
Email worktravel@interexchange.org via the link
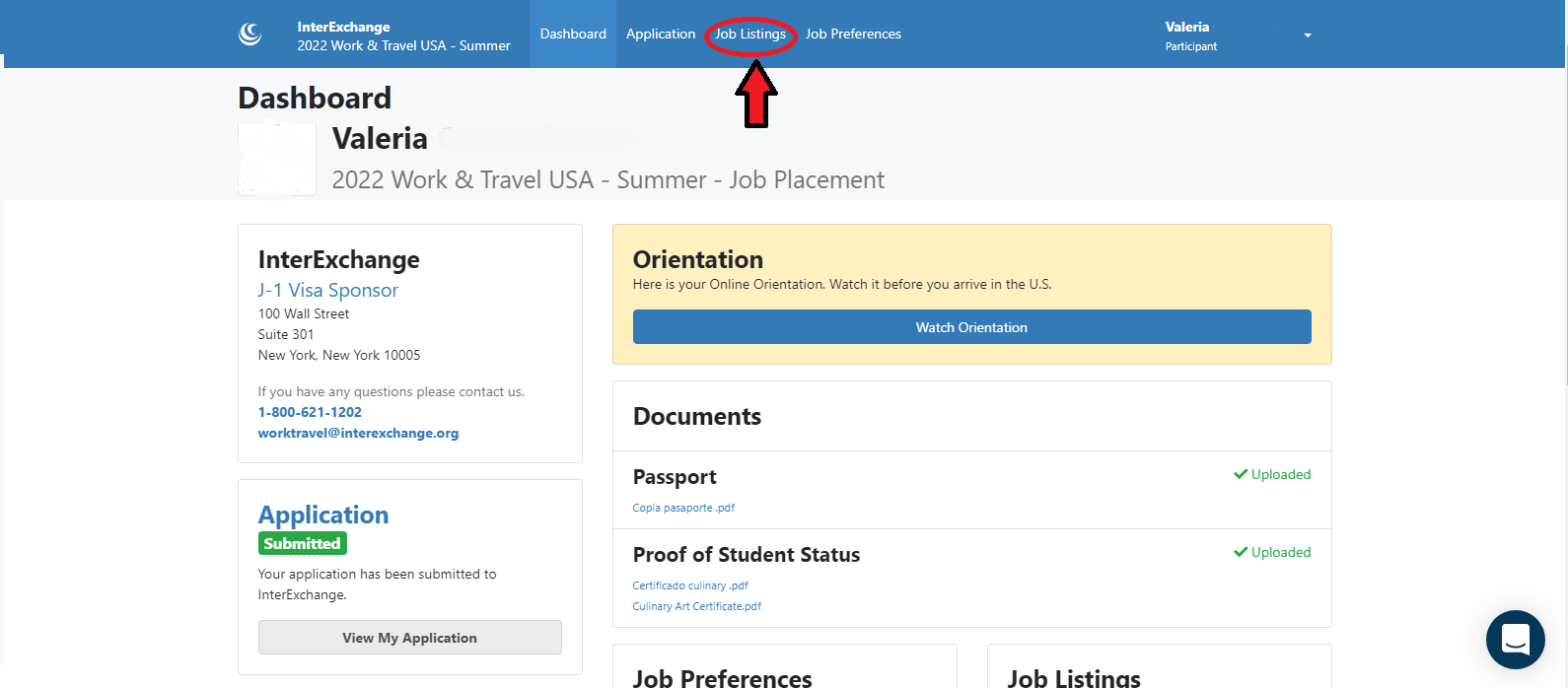point(358,433)
